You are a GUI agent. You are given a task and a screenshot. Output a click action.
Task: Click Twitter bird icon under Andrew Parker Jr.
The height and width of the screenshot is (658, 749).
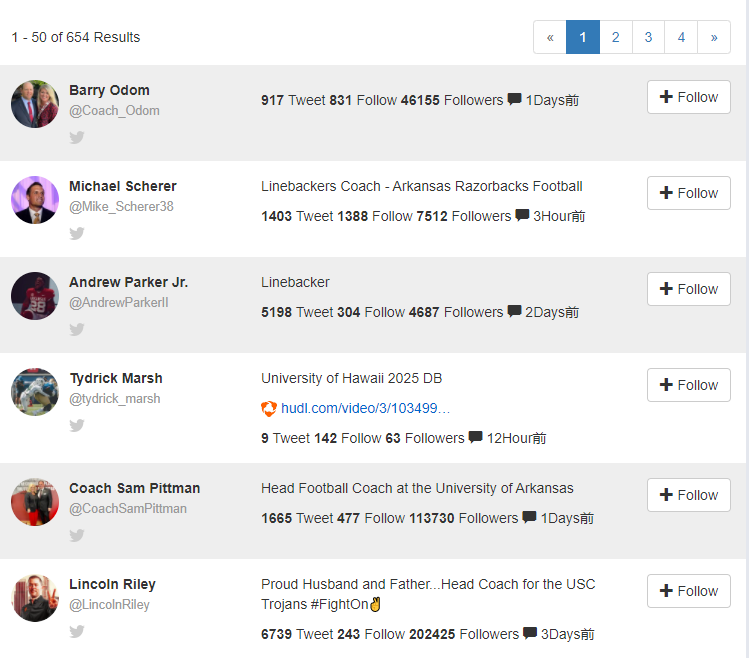[x=77, y=330]
